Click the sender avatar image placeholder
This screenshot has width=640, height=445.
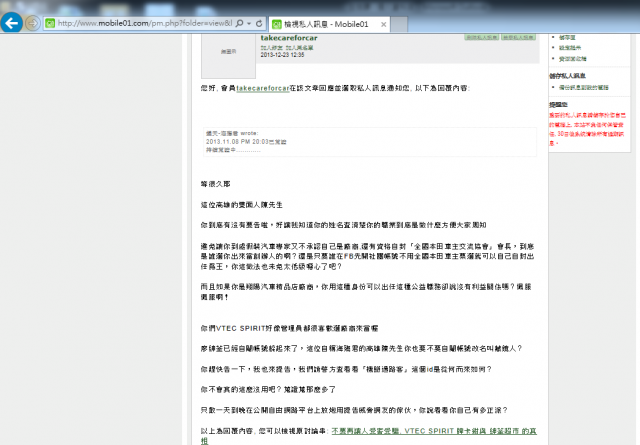[228, 55]
